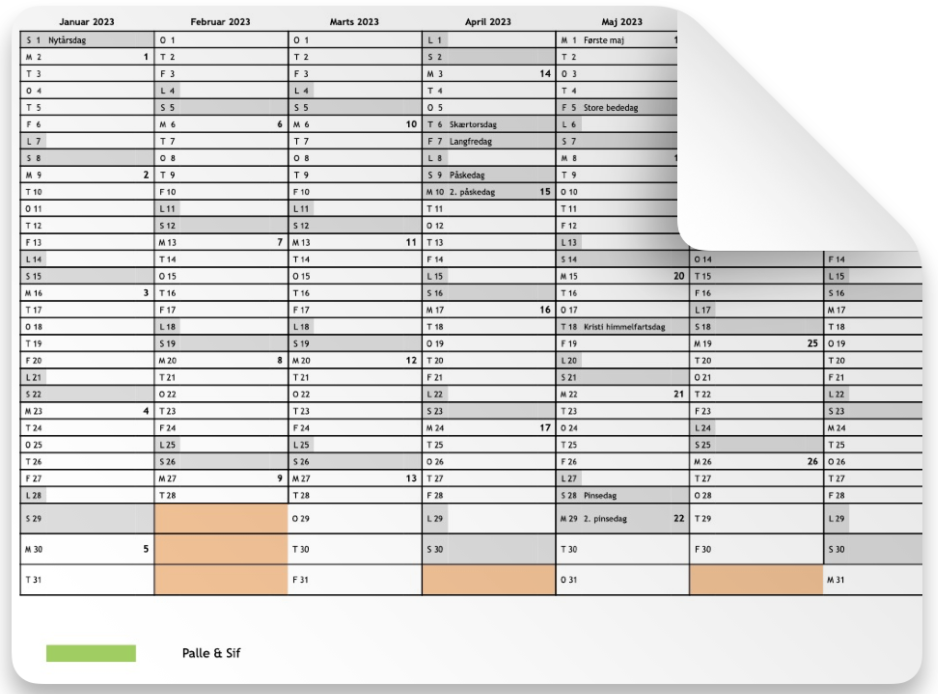
Task: Click the 'Maj 2023' month header
Action: click(622, 22)
